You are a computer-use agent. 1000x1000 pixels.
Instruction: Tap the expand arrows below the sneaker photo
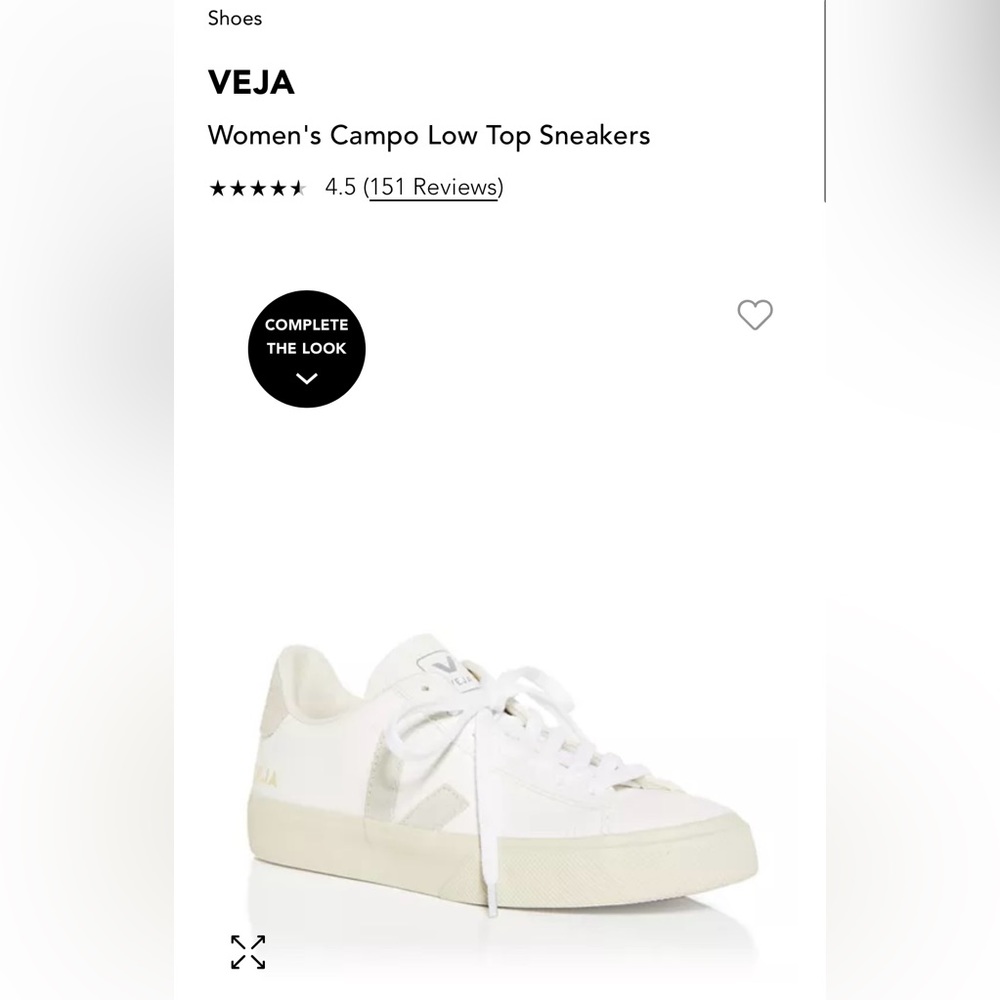pos(247,952)
